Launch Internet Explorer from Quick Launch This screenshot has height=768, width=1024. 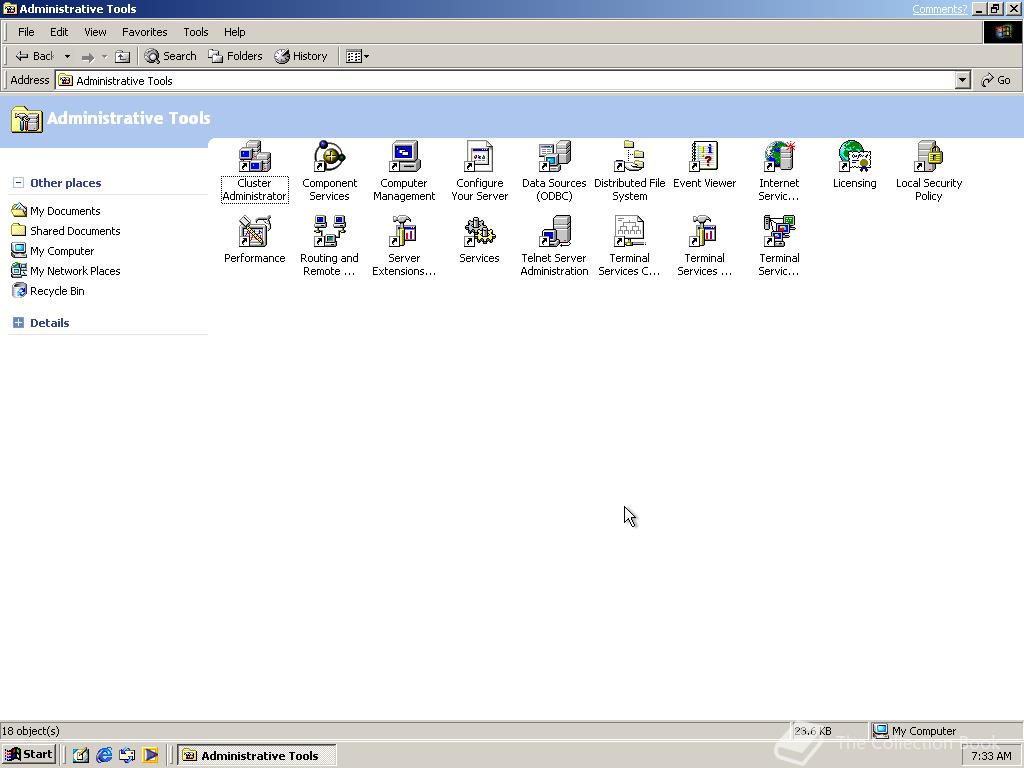tap(104, 756)
